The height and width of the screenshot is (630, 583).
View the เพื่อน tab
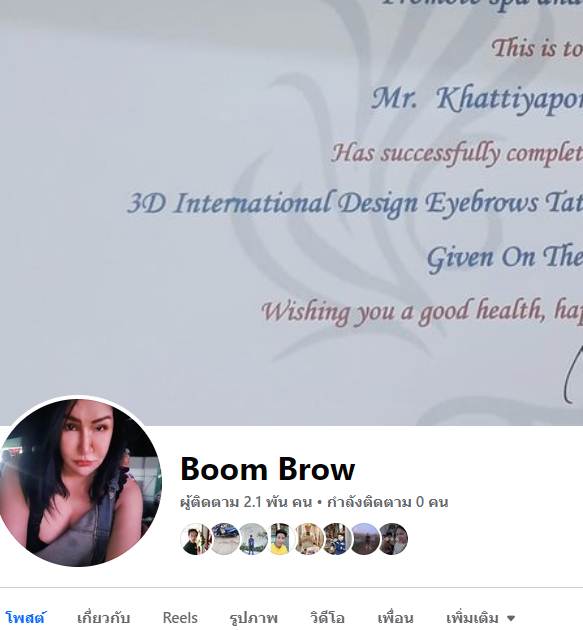395,618
